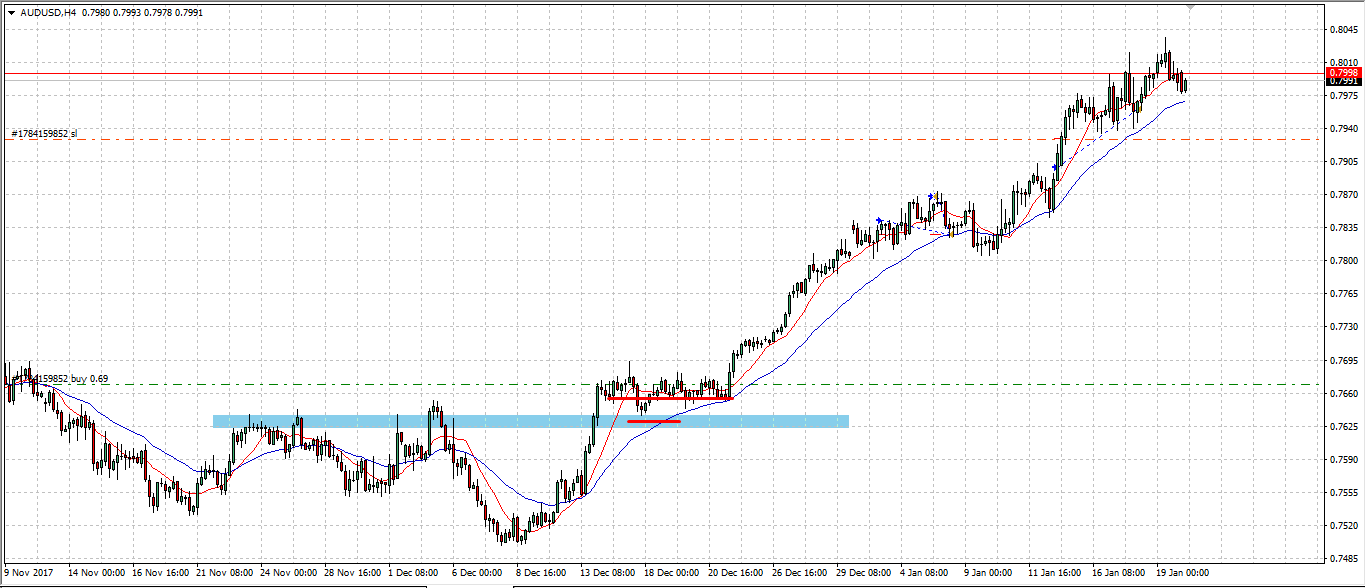Select the light blue rectangle zone
The image size is (1365, 588).
click(531, 421)
